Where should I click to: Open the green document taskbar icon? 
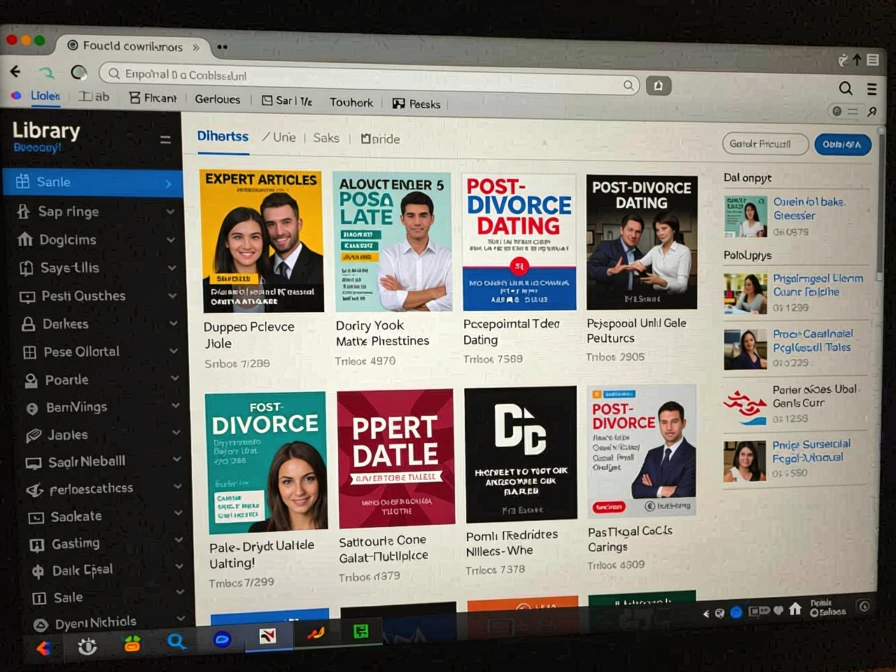click(x=361, y=631)
